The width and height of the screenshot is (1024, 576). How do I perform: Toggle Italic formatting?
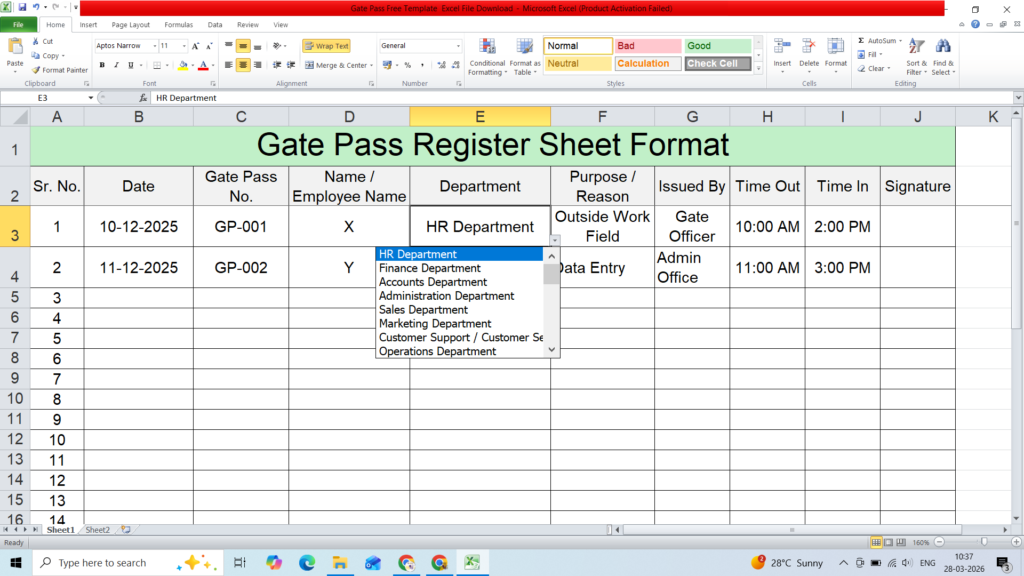(116, 65)
